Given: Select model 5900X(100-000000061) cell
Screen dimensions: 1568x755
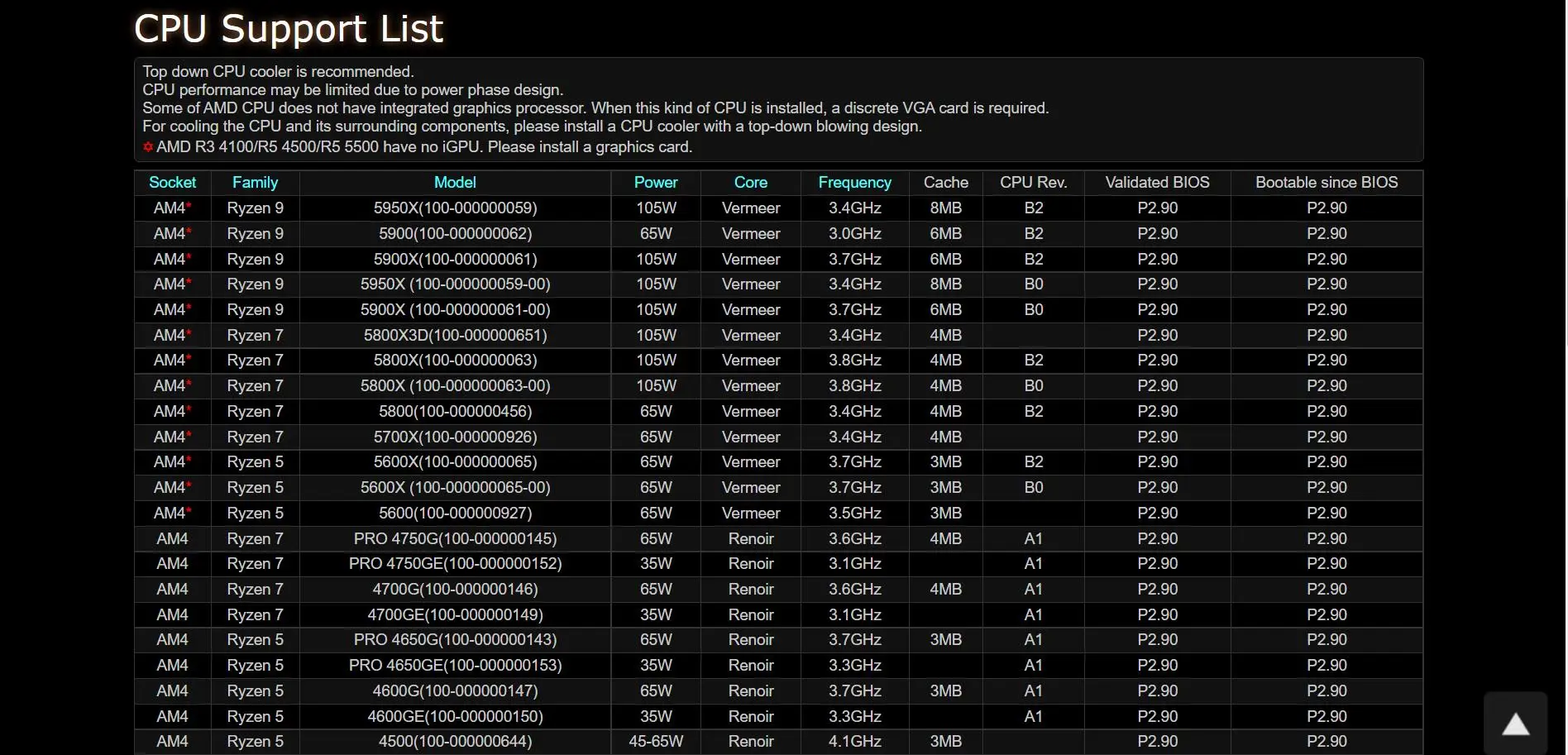Looking at the screenshot, I should [x=455, y=260].
